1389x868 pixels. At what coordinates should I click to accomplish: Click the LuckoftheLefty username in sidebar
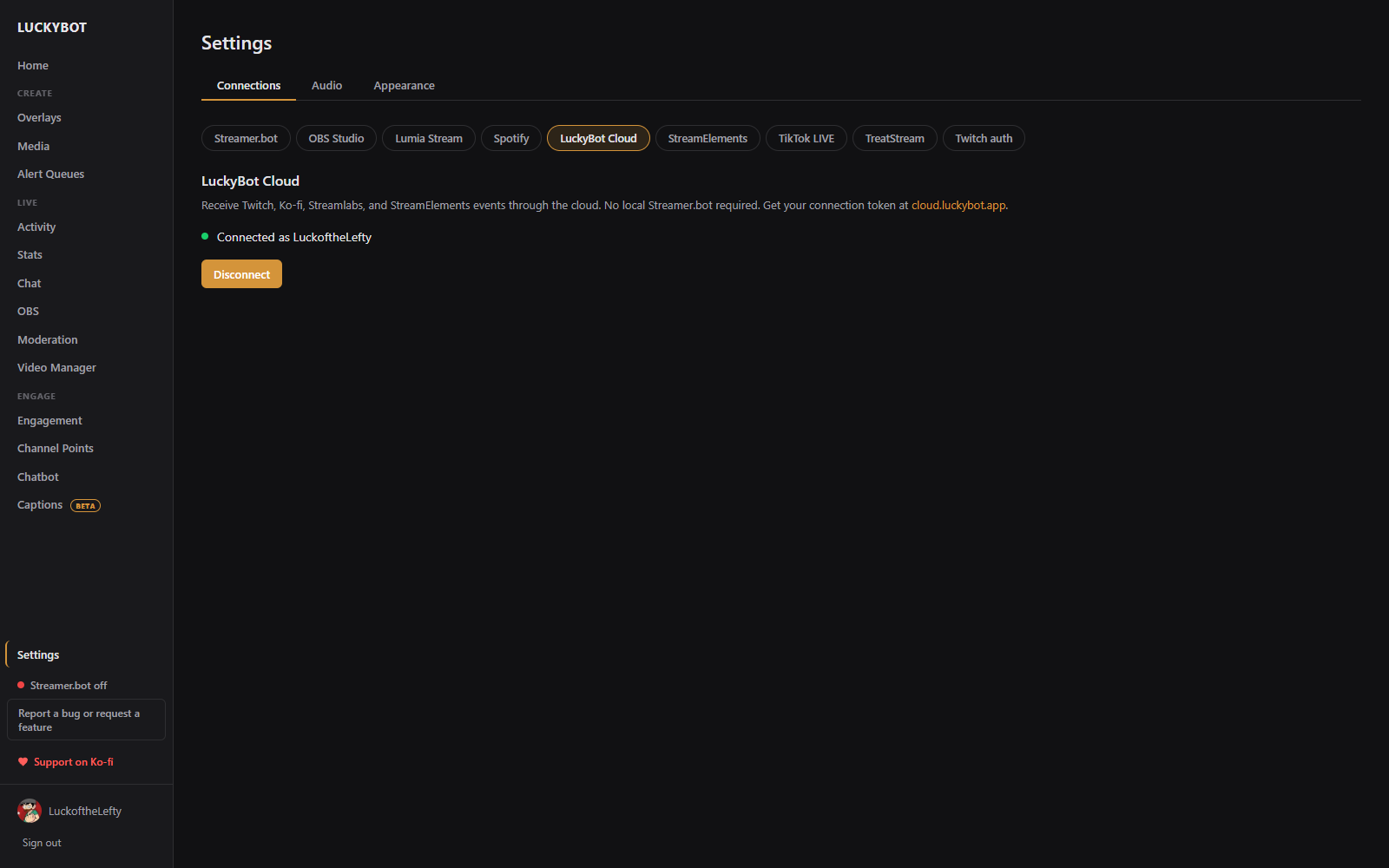click(85, 812)
